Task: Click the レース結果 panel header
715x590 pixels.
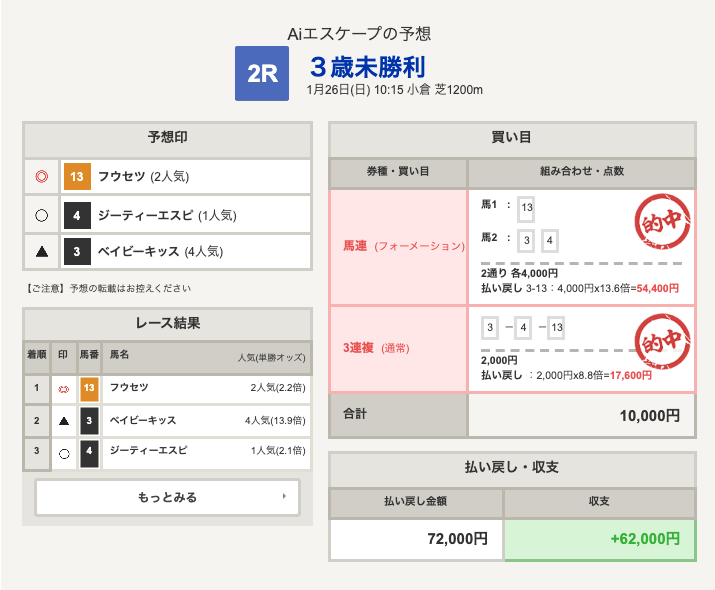Action: point(167,324)
